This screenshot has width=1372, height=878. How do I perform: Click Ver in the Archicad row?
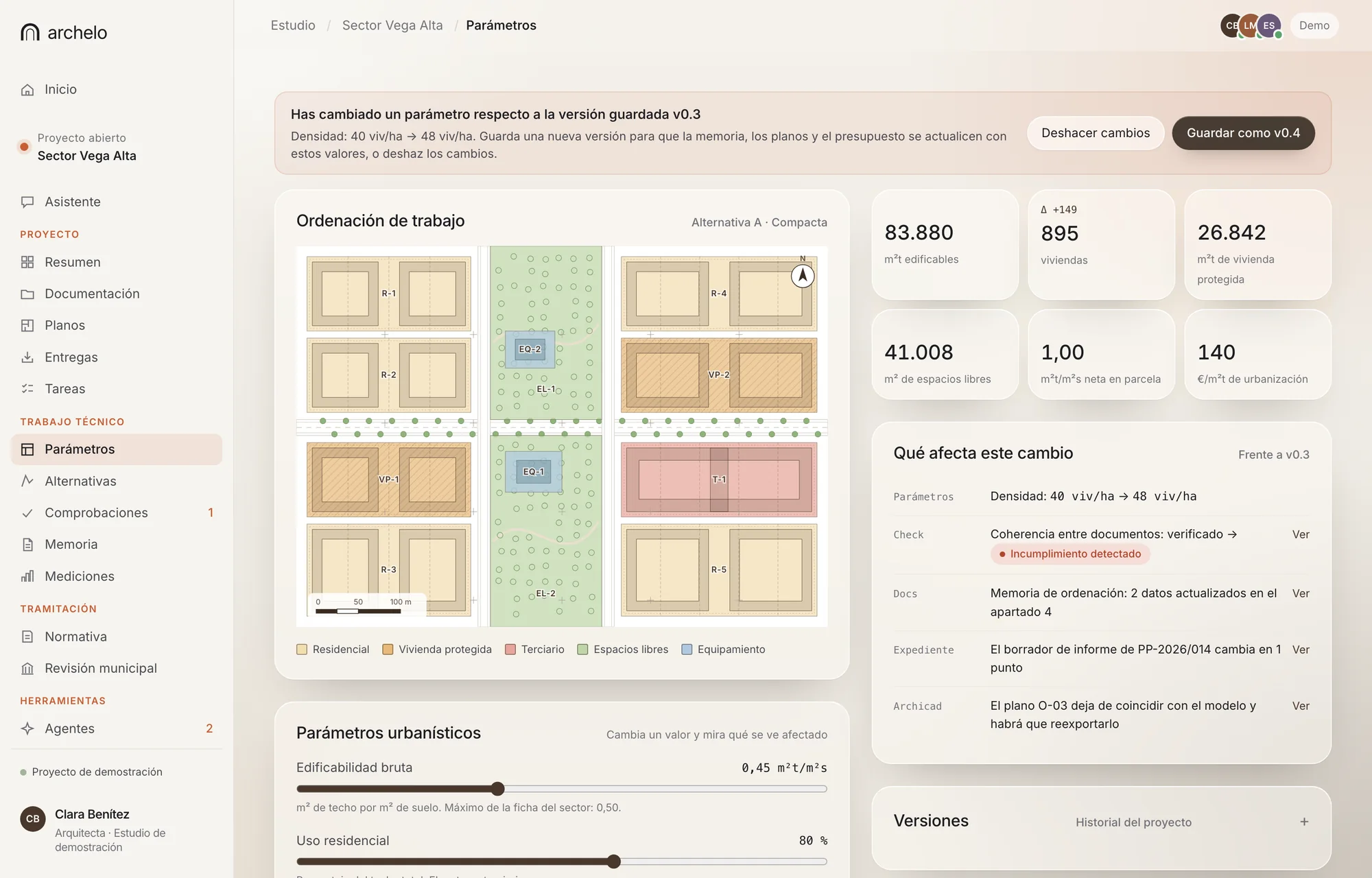[1301, 706]
